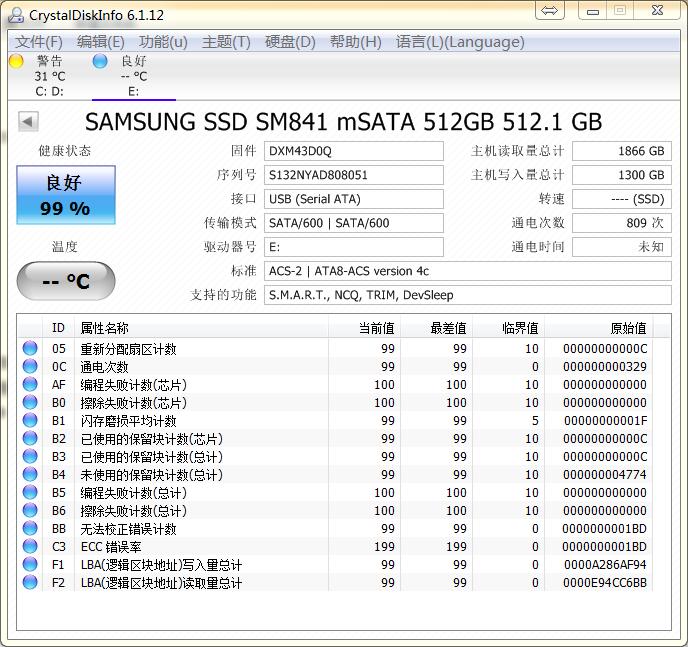This screenshot has height=647, width=688.
Task: Click the 良好 99 % health status button
Action: point(66,195)
